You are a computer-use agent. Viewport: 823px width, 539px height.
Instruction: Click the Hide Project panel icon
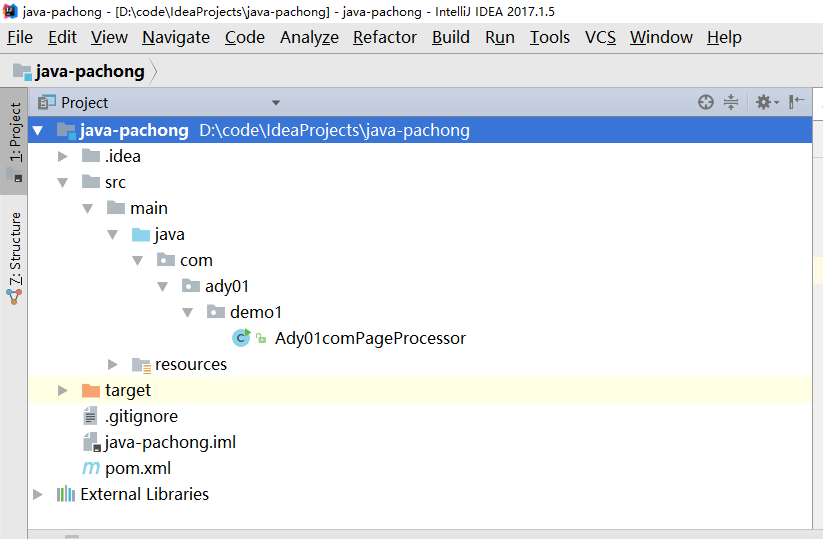click(x=796, y=102)
